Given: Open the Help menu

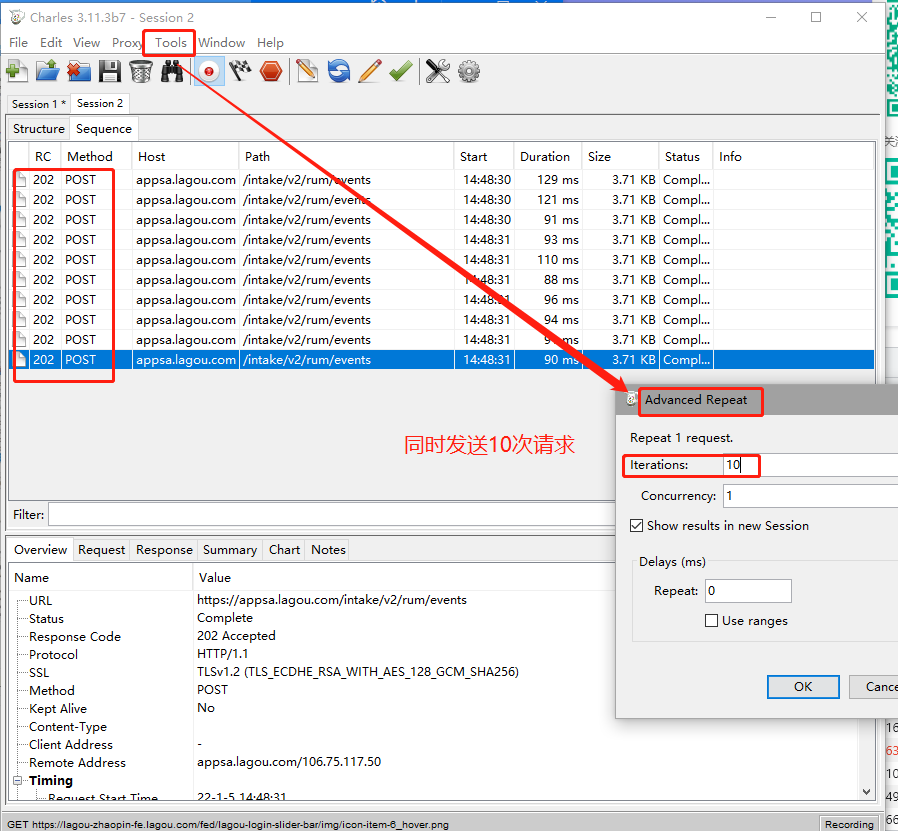Looking at the screenshot, I should tap(270, 43).
